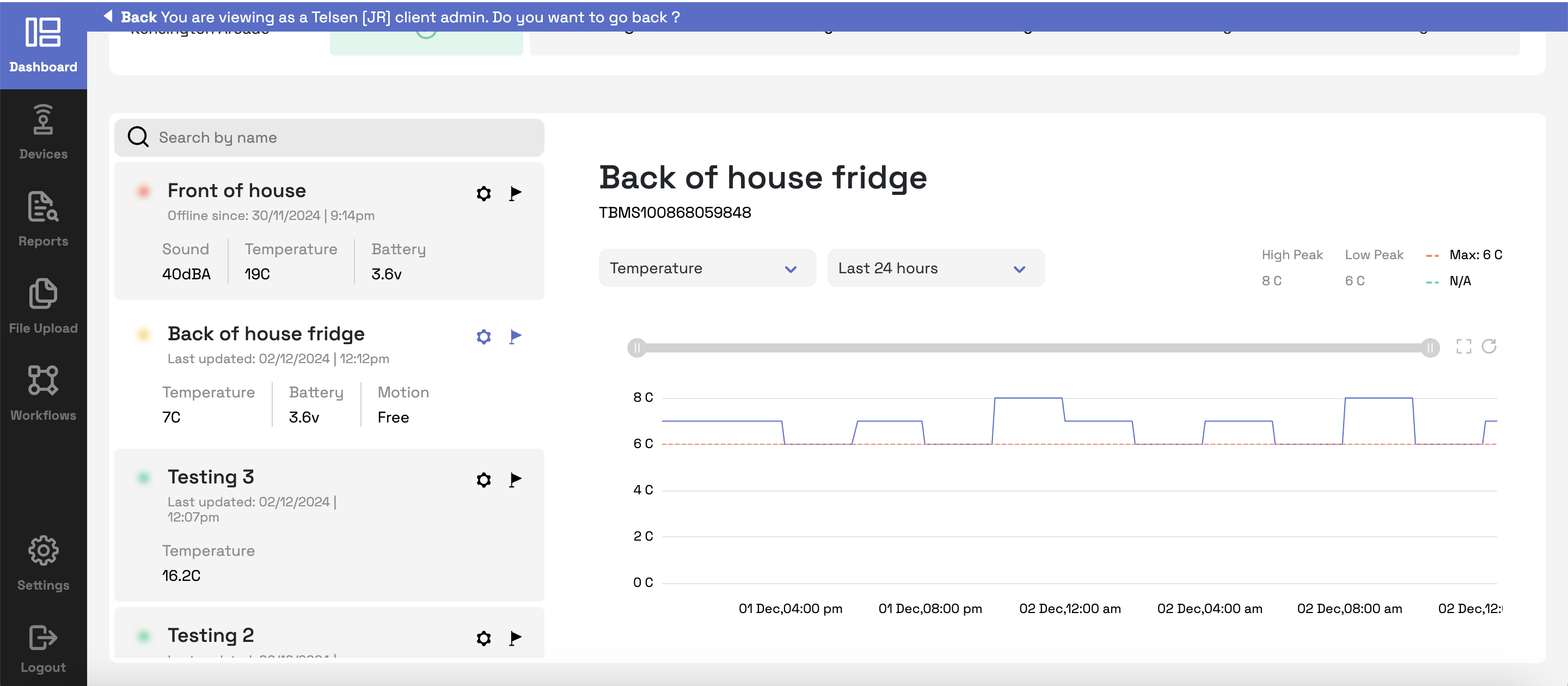Click the flag icon on Front of house
1568x686 pixels.
pos(515,194)
